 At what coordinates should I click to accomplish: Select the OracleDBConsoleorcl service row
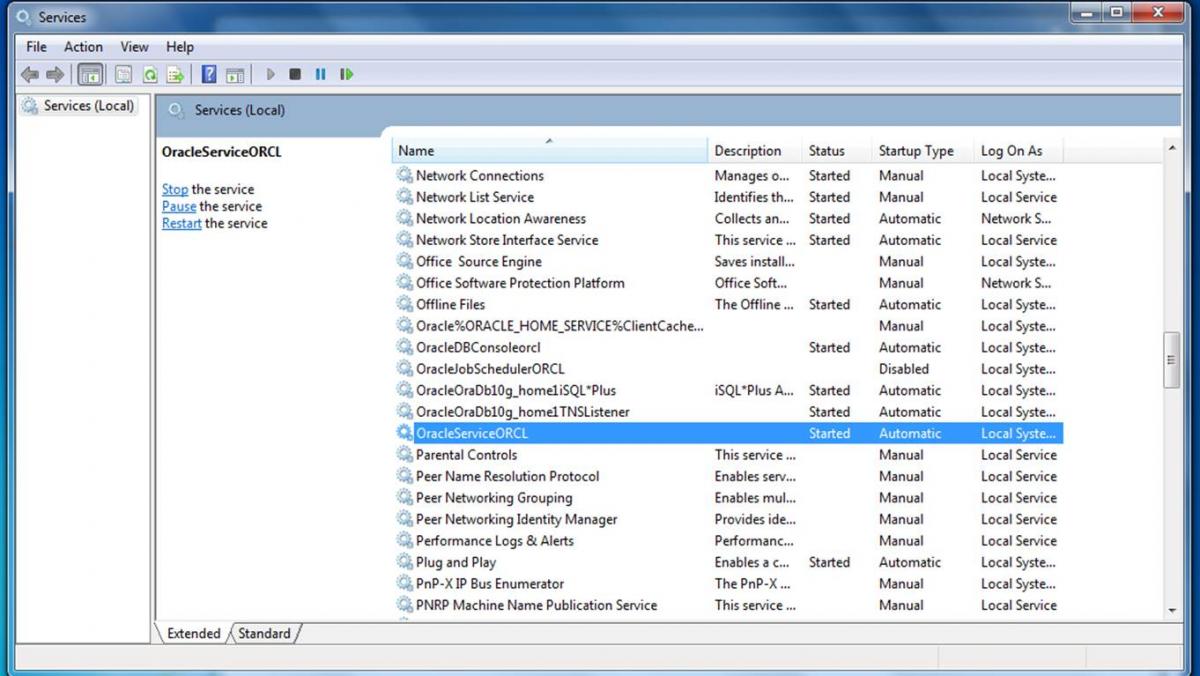click(478, 347)
